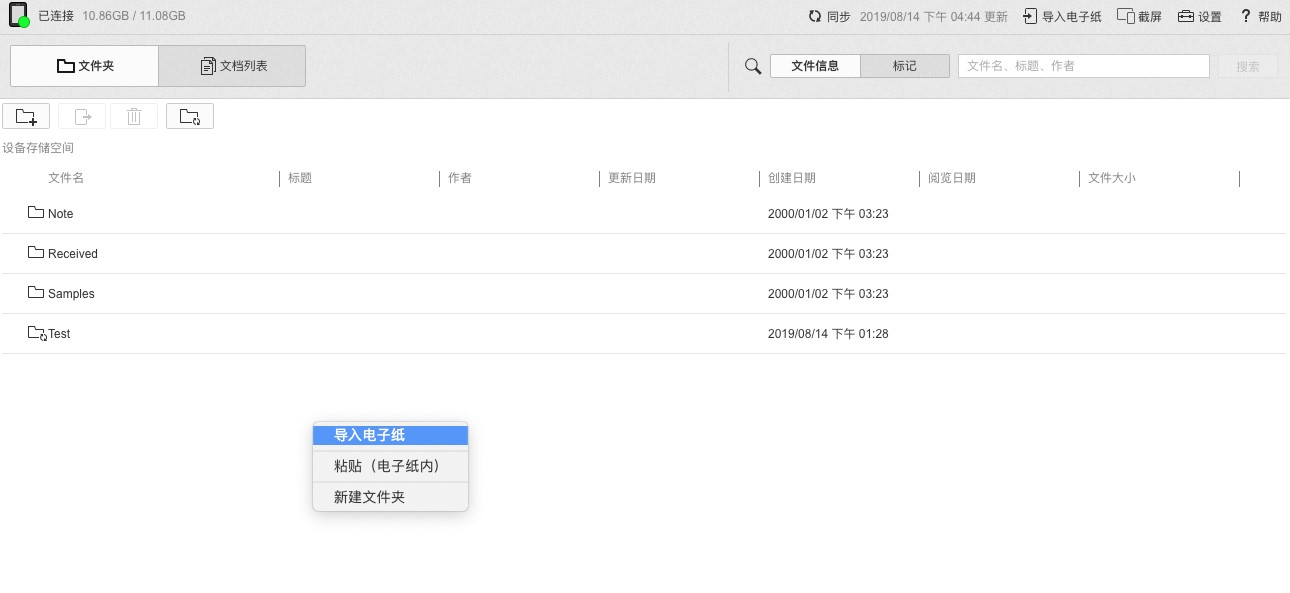This screenshot has height=593, width=1290.
Task: Click the connected device icon
Action: [x=18, y=15]
